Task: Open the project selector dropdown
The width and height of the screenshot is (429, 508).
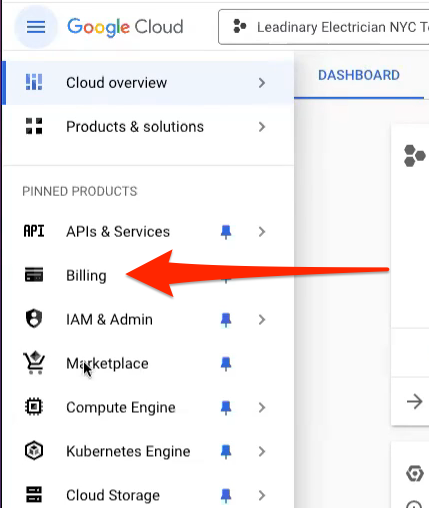Action: coord(323,27)
